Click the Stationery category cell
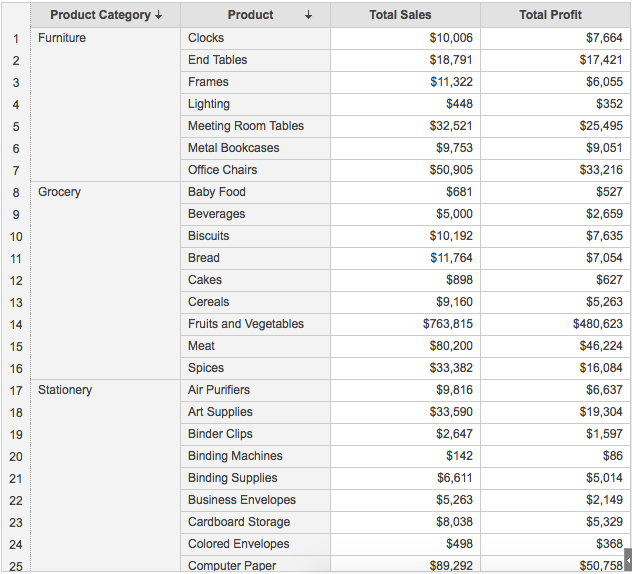The height and width of the screenshot is (574, 632). [x=65, y=390]
